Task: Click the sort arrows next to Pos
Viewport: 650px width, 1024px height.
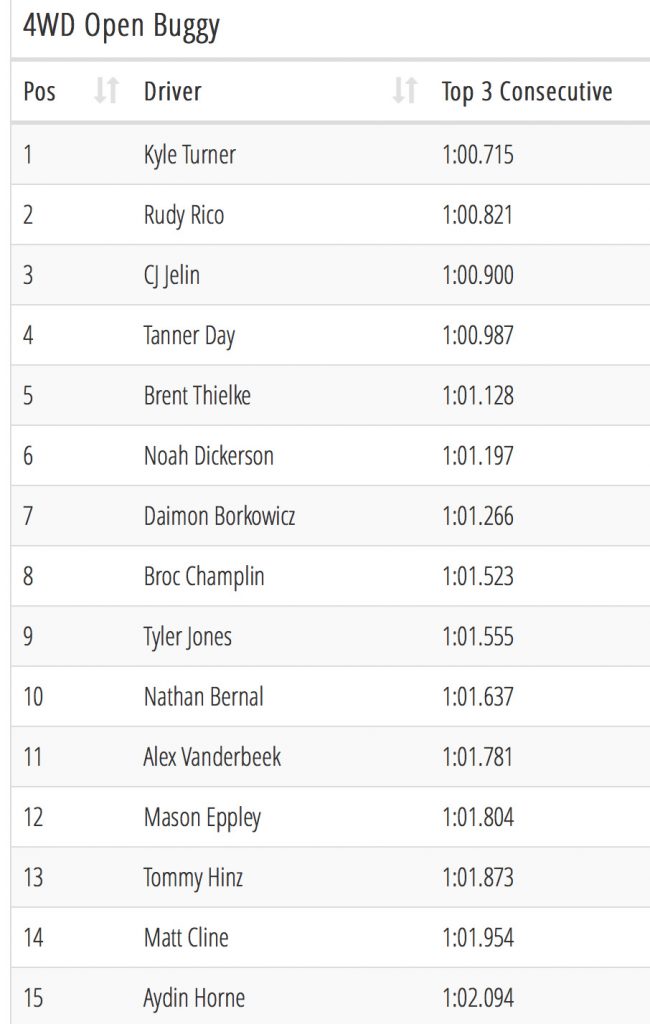Action: (106, 90)
